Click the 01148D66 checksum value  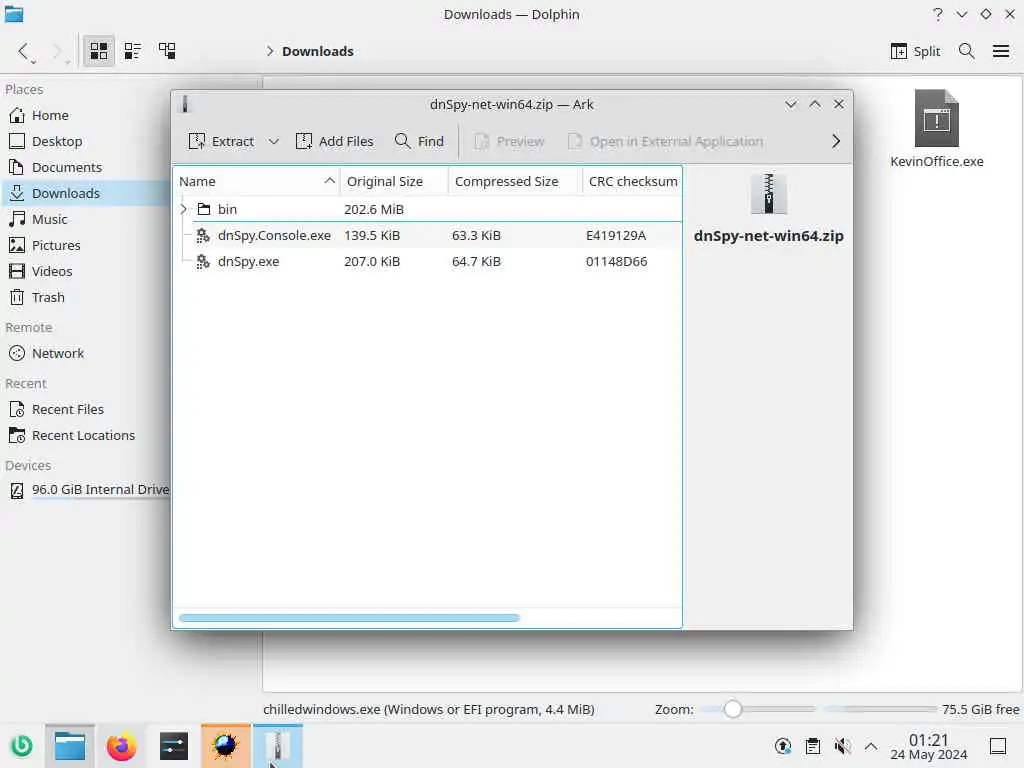point(616,261)
